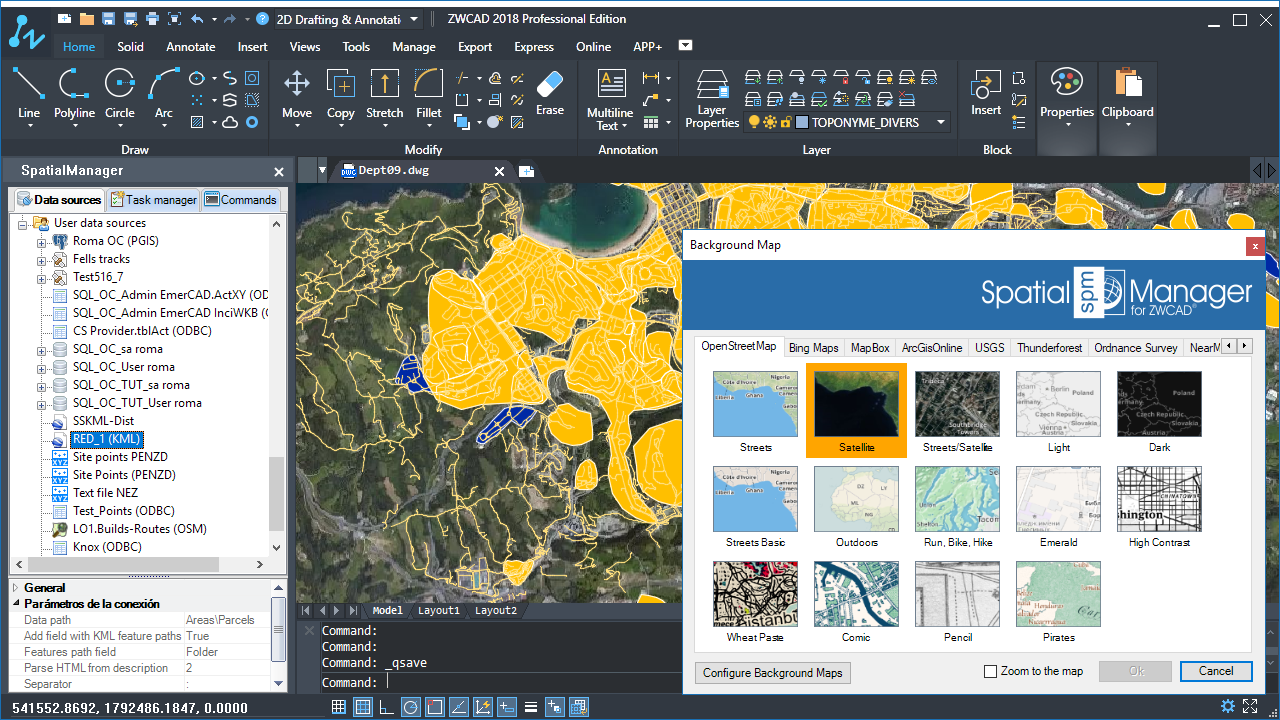
Task: Toggle lineweight display in status bar
Action: [531, 707]
